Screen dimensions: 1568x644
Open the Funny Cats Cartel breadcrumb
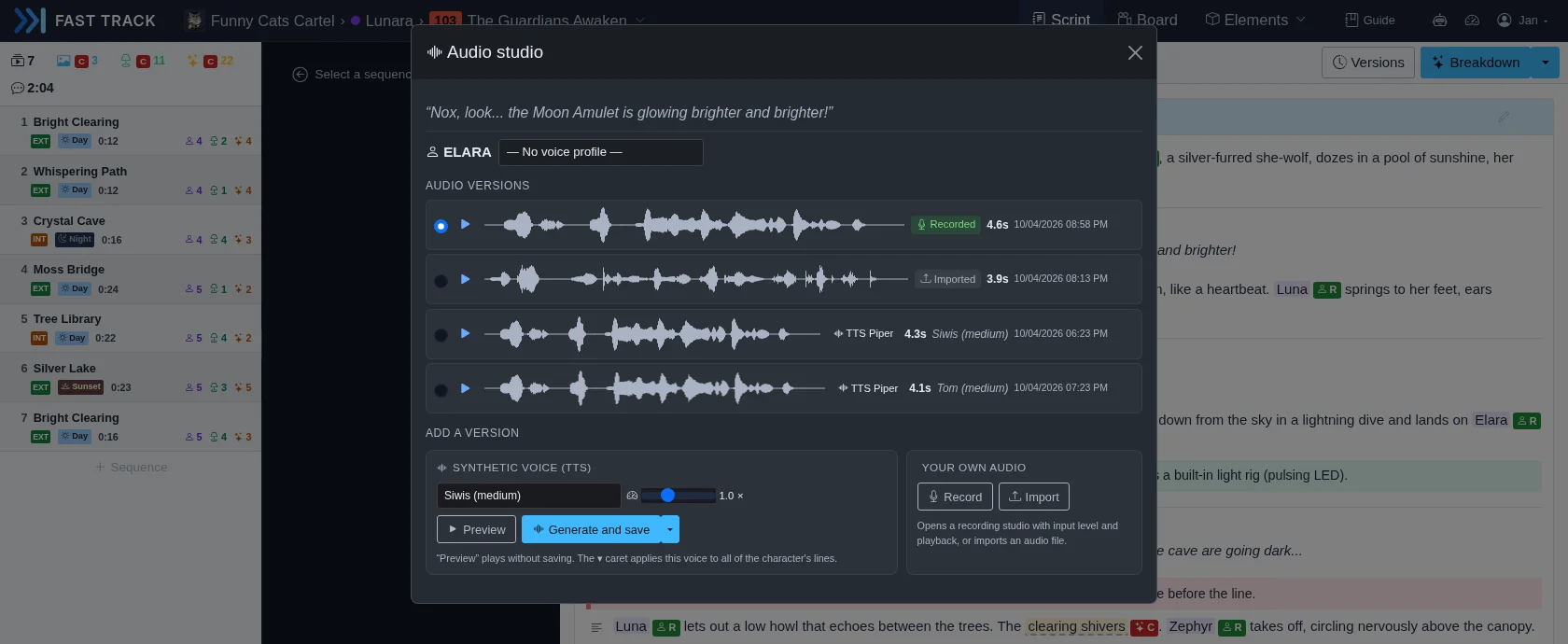pyautogui.click(x=273, y=20)
